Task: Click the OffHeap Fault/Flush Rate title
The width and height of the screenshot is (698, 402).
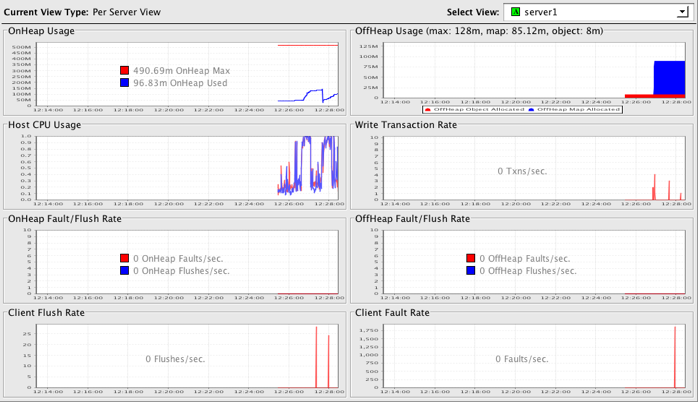Action: pyautogui.click(x=412, y=219)
